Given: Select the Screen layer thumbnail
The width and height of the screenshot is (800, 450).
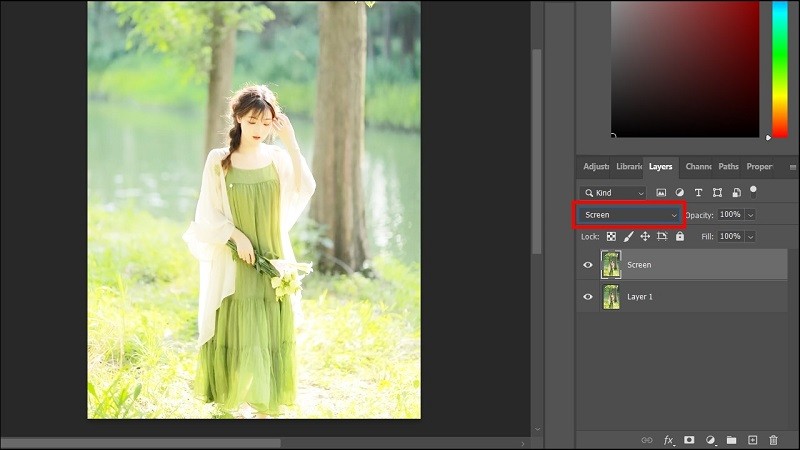Looking at the screenshot, I should tap(611, 265).
